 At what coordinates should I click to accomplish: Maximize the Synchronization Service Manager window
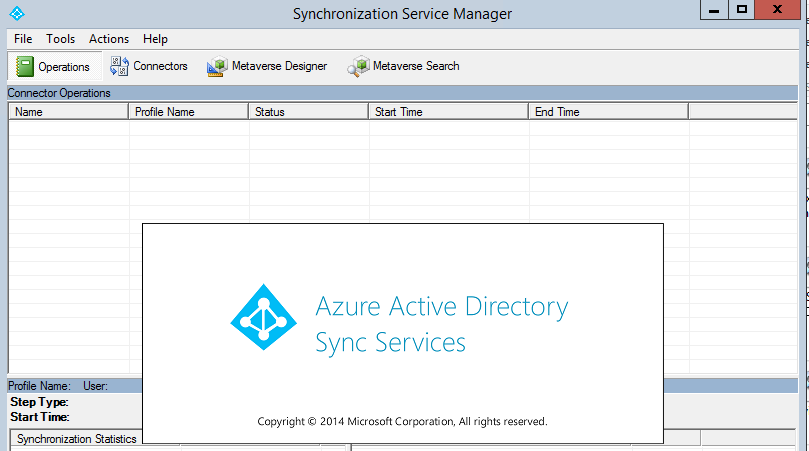pyautogui.click(x=742, y=9)
